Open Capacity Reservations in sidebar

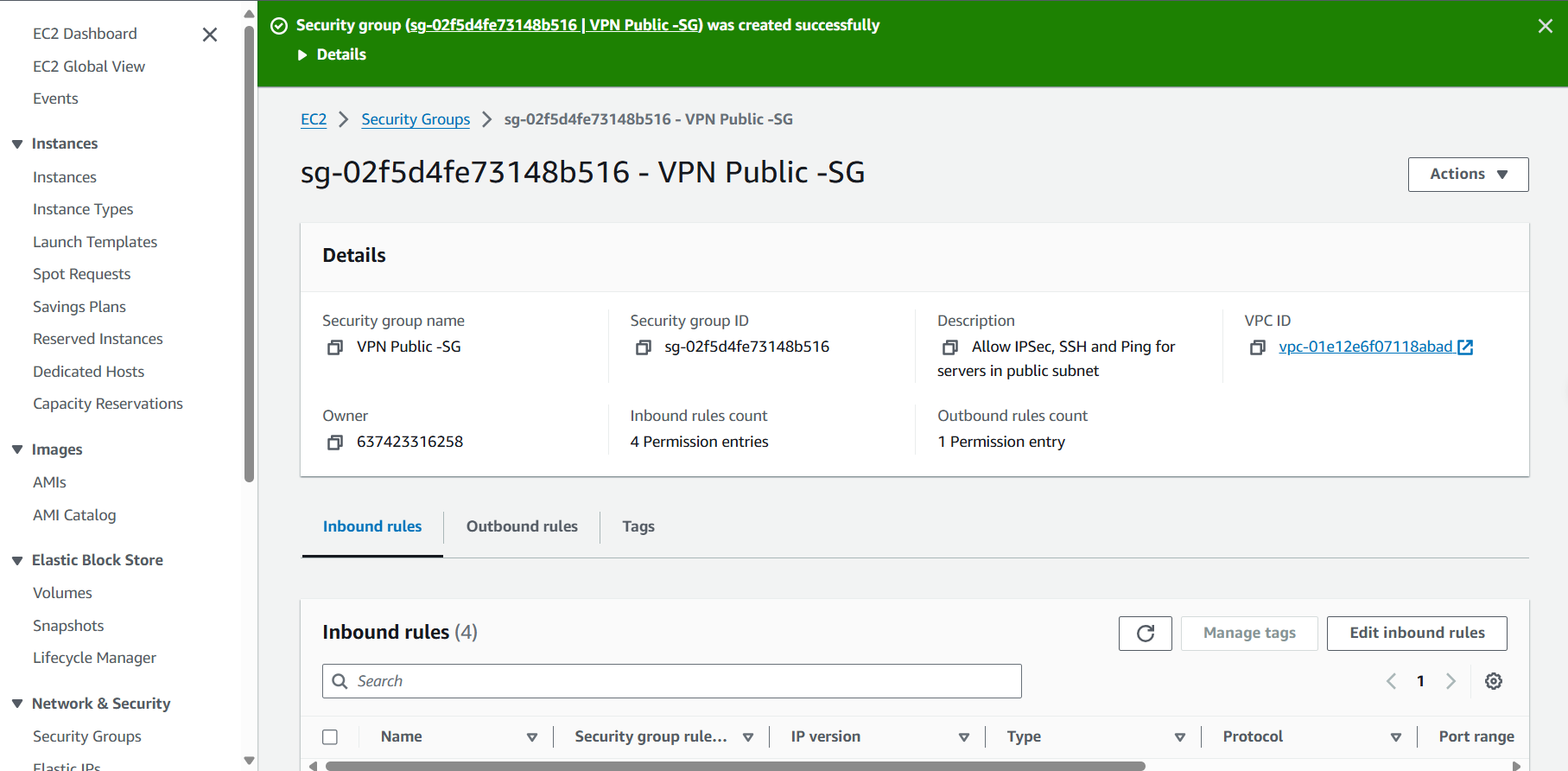coord(108,404)
